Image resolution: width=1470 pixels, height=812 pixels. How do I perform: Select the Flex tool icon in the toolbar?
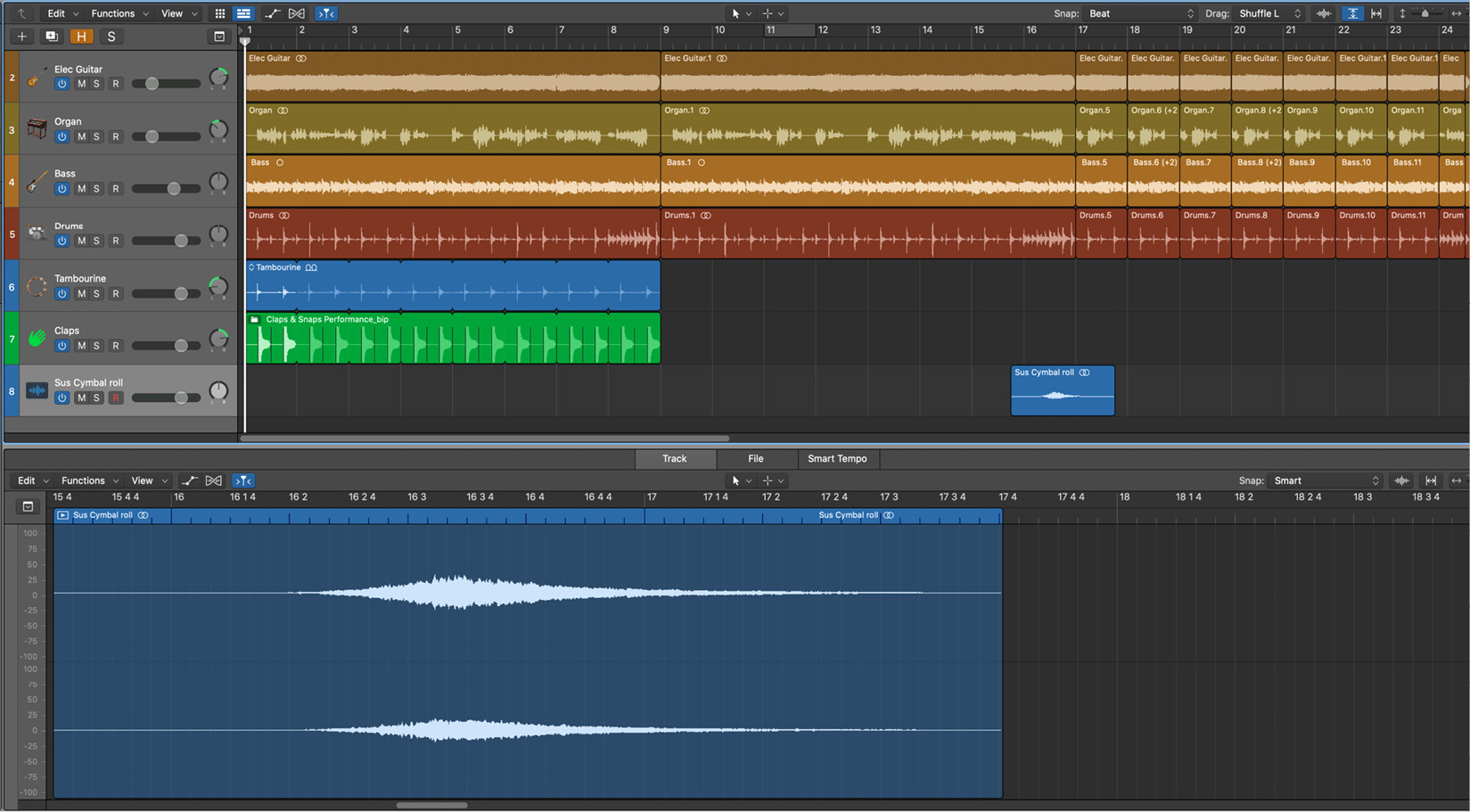pos(296,12)
